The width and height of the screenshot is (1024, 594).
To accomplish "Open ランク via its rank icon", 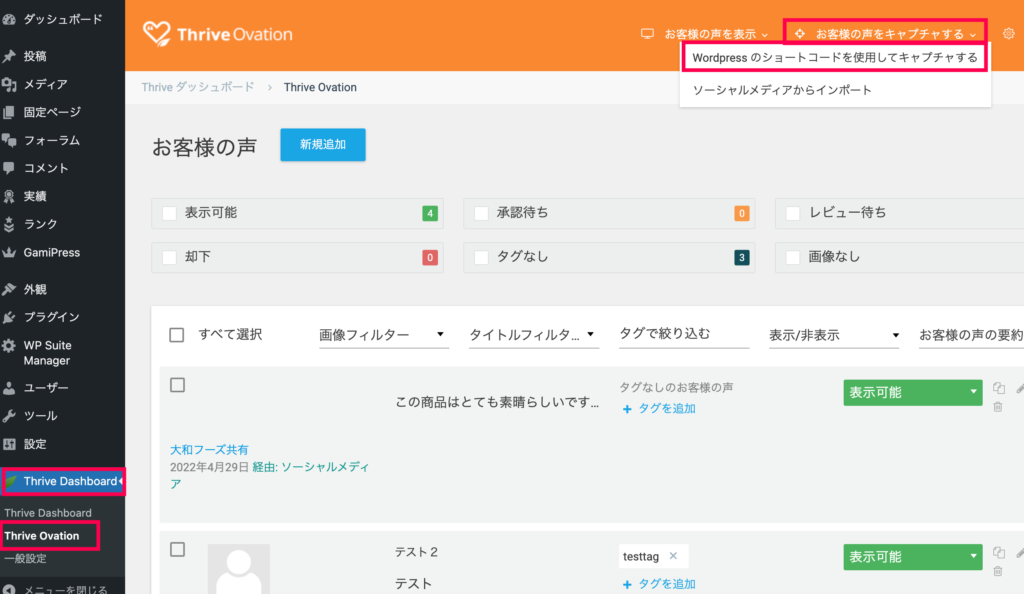I will [x=9, y=225].
